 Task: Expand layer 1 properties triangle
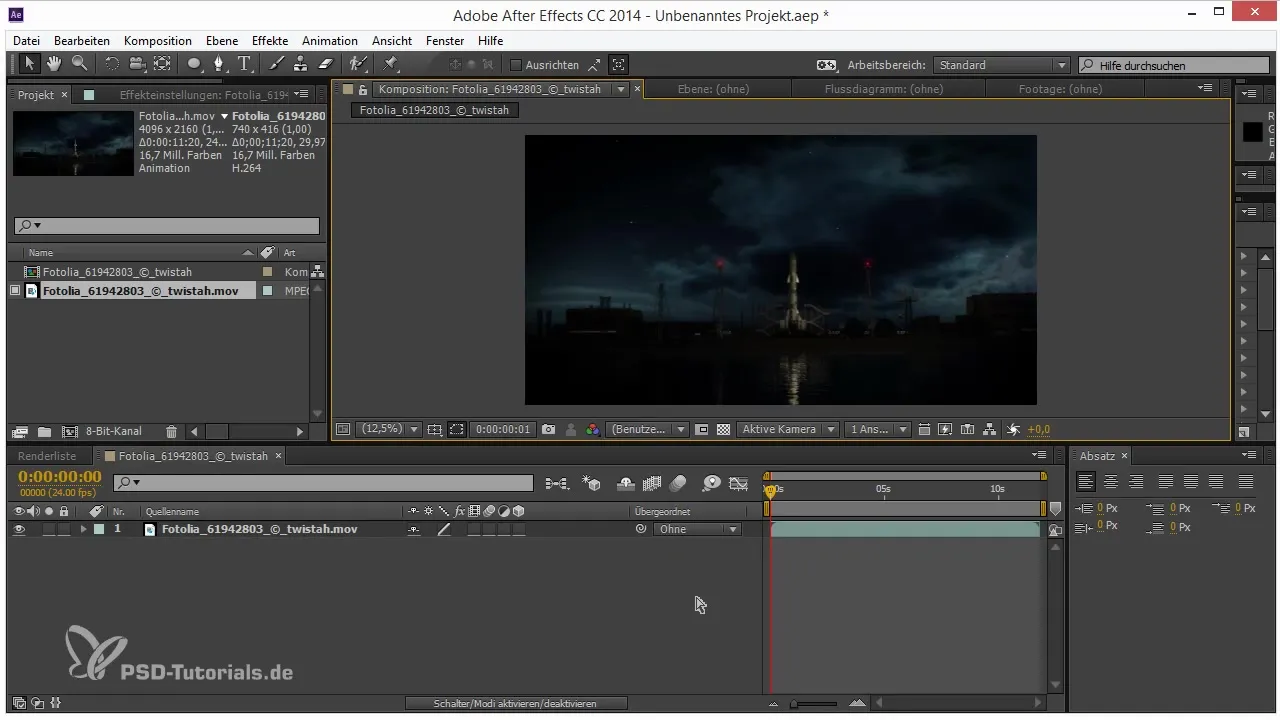[x=84, y=529]
